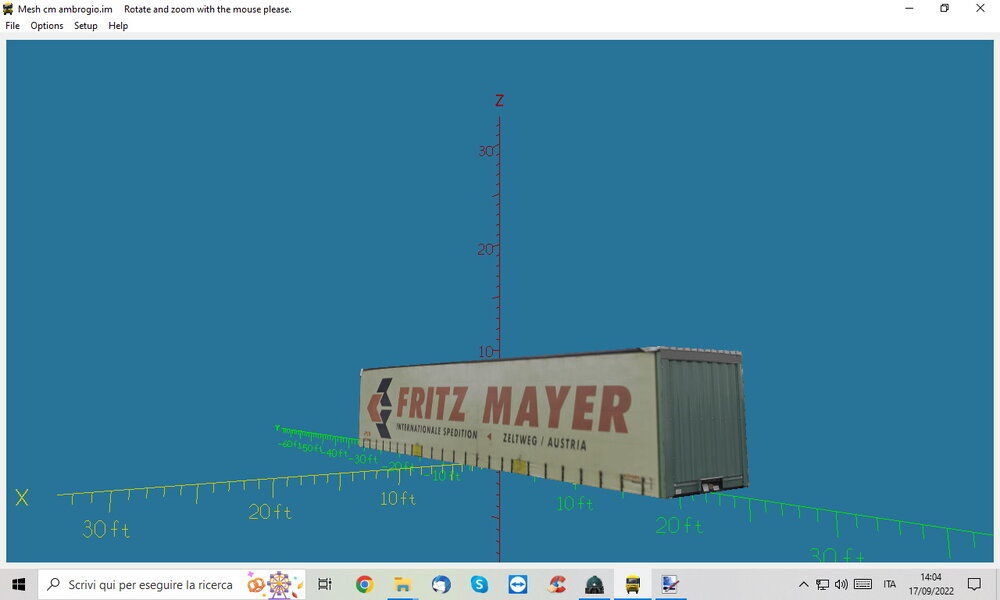Focus the taskbar search box
This screenshot has width=1000, height=600.
click(172, 584)
